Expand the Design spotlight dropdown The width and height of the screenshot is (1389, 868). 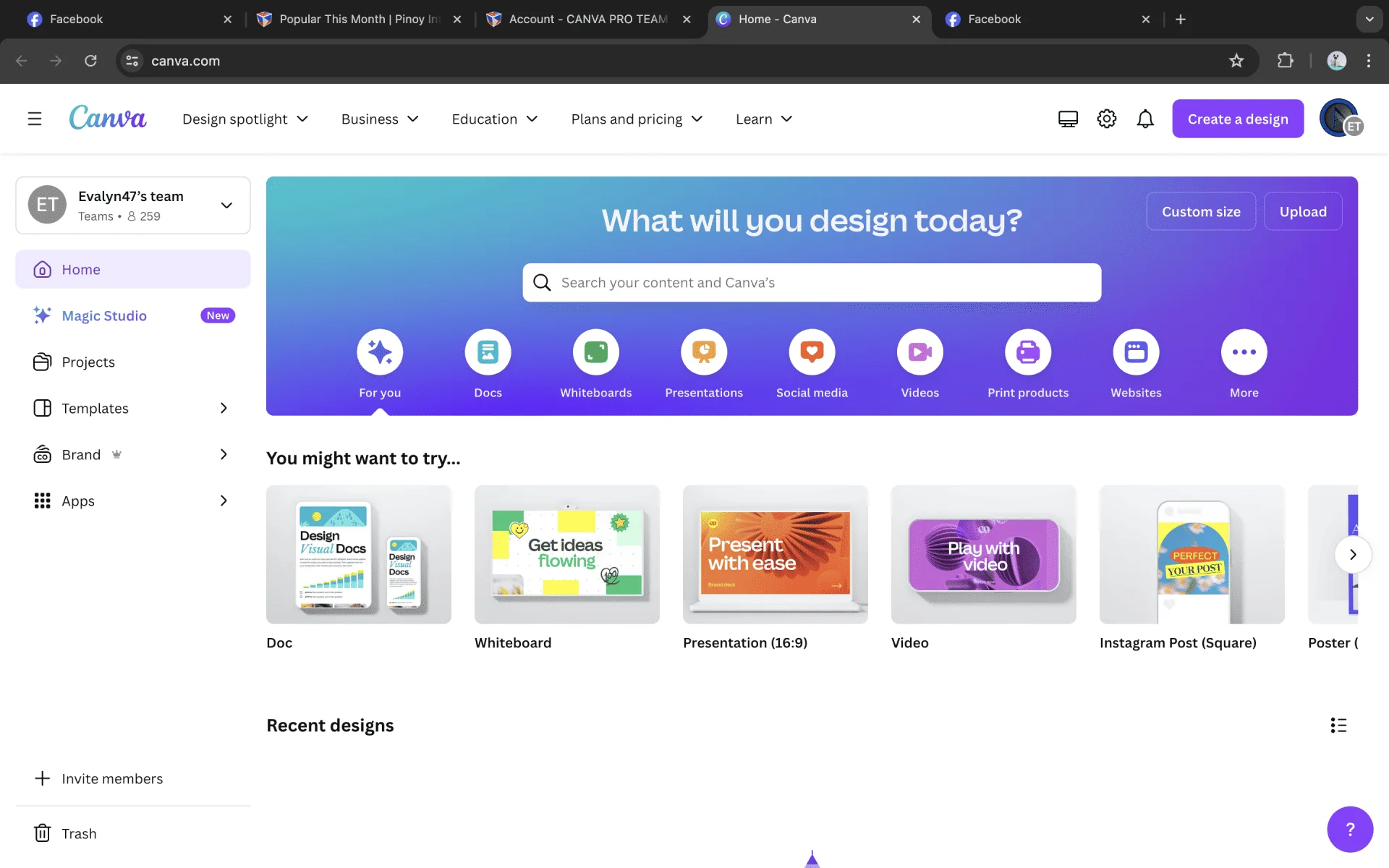(x=245, y=119)
